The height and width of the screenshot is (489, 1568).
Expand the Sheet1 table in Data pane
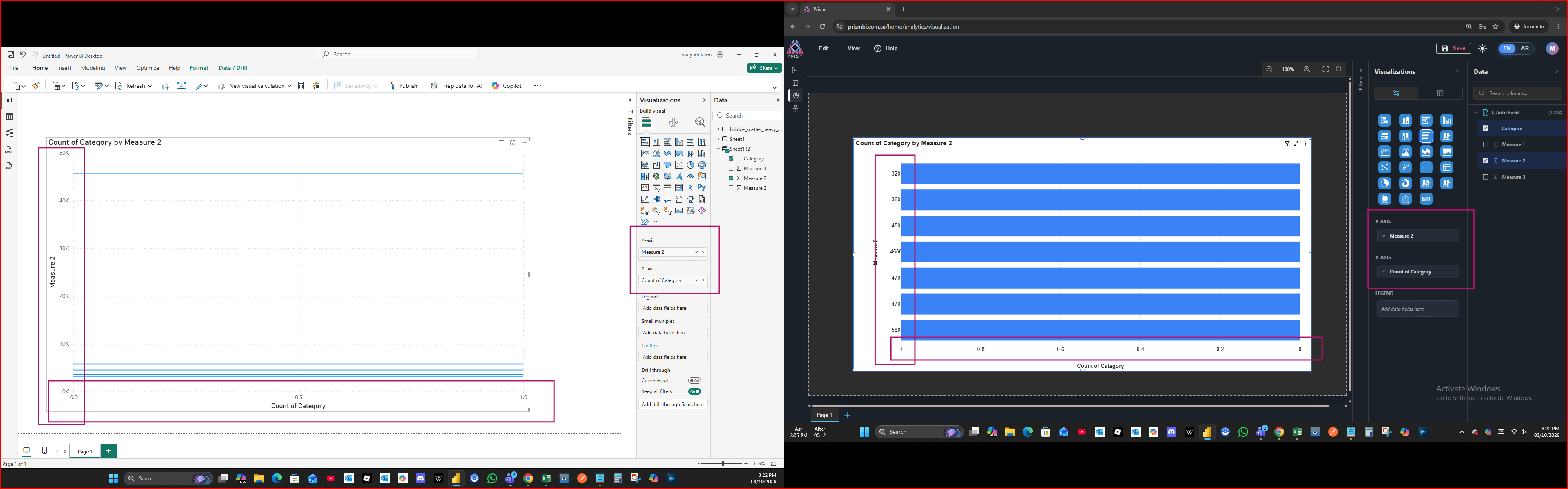pos(718,139)
